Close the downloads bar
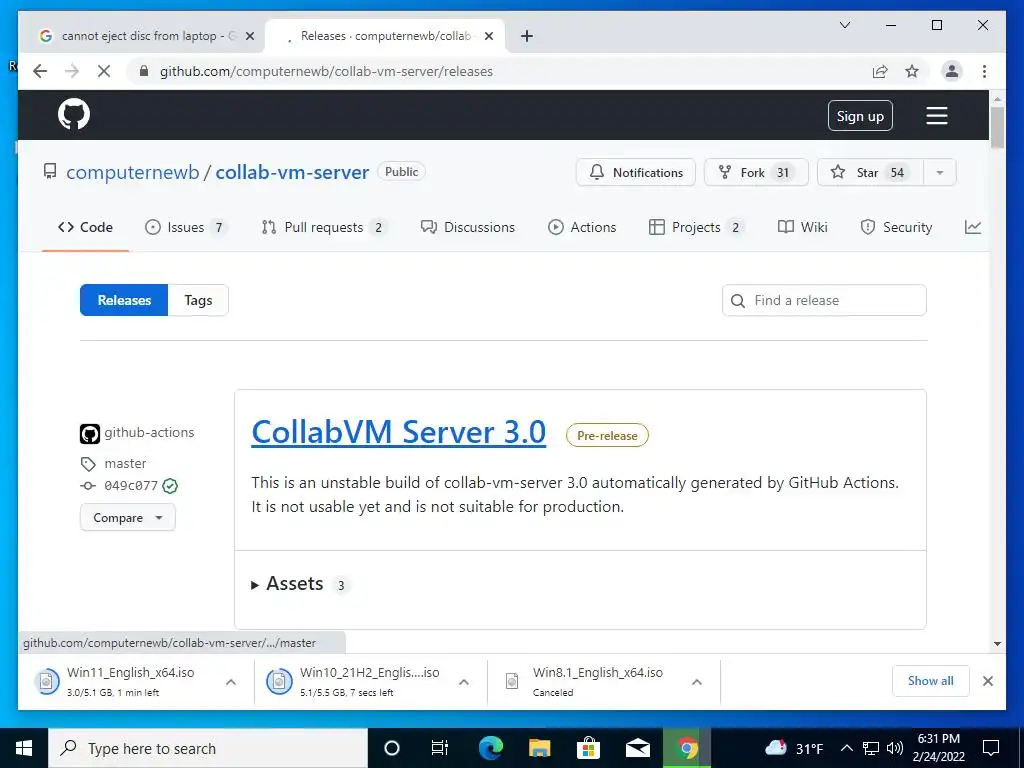The width and height of the screenshot is (1024, 768). (987, 681)
